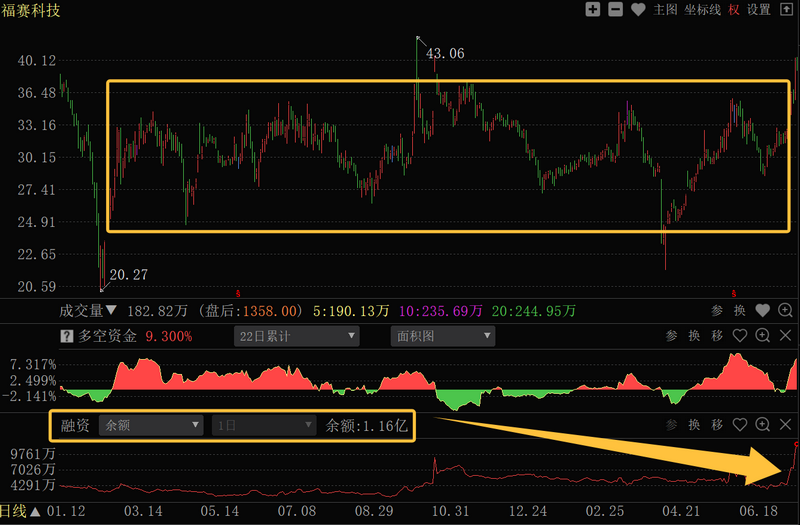The image size is (800, 525).
Task: Open the 坐标线 menu
Action: pyautogui.click(x=703, y=10)
